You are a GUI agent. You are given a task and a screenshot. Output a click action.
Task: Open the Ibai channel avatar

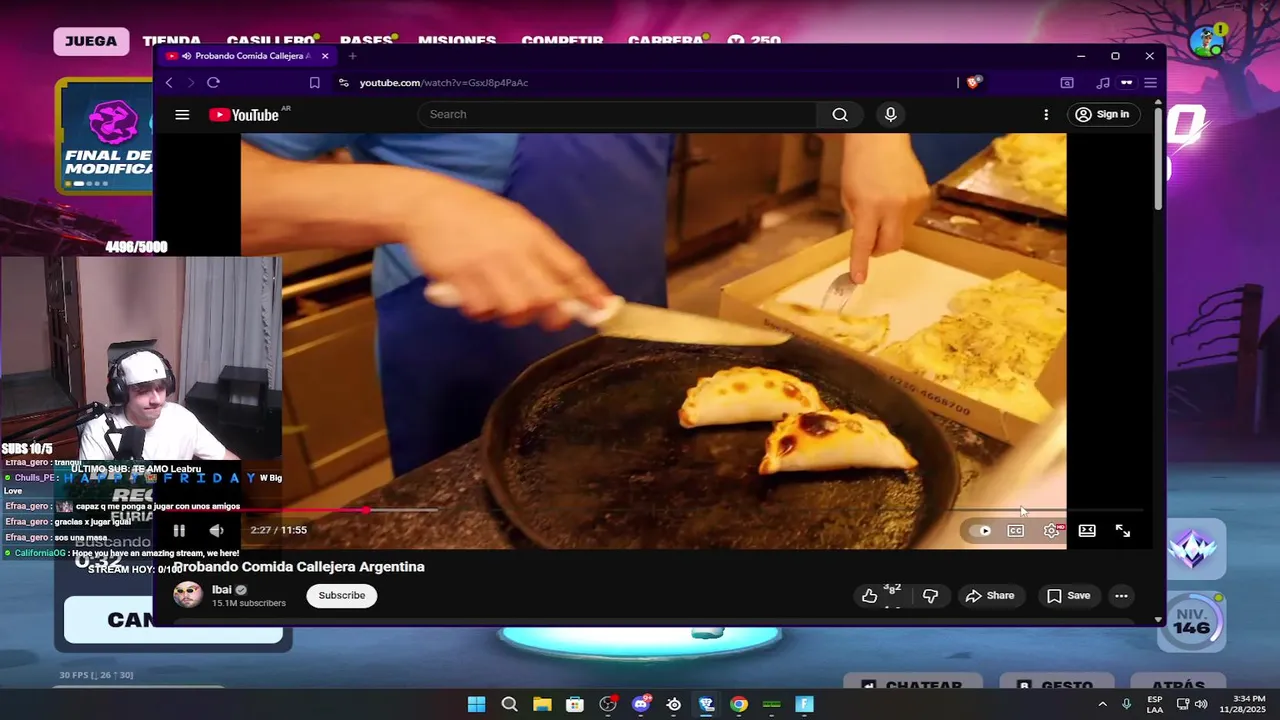pyautogui.click(x=187, y=595)
